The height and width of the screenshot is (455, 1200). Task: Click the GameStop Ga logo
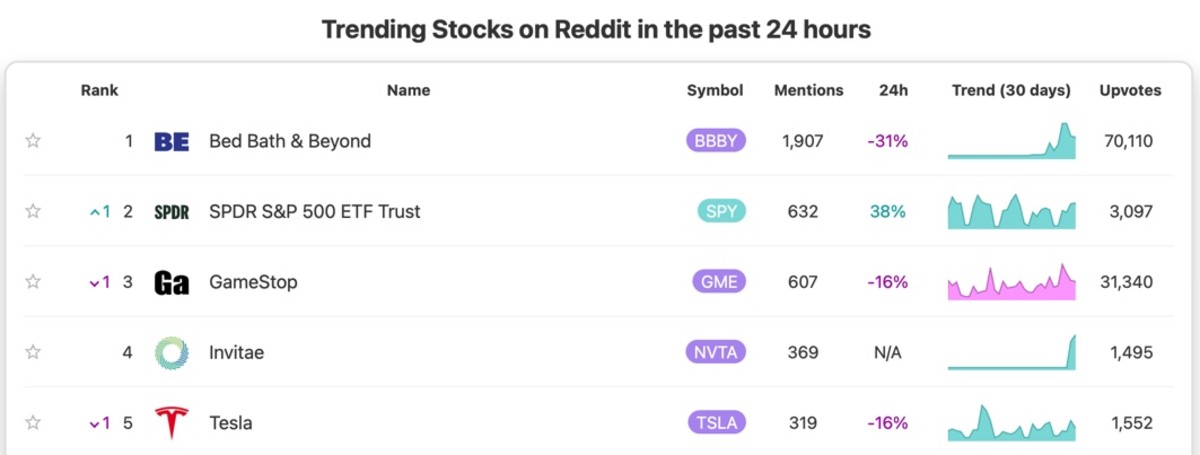172,283
